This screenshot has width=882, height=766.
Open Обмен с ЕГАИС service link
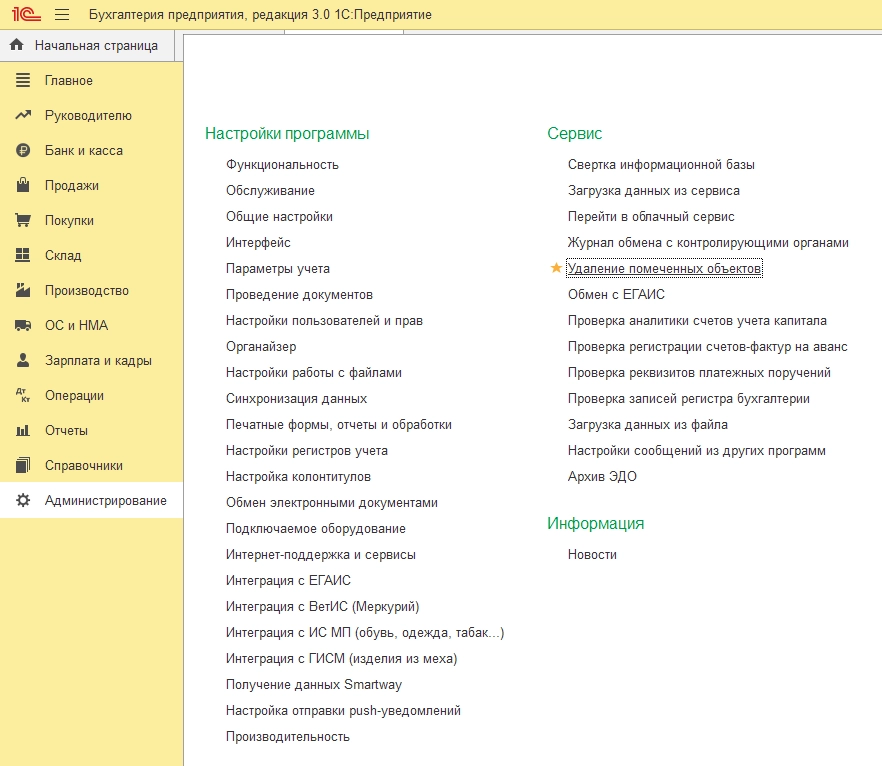[616, 294]
